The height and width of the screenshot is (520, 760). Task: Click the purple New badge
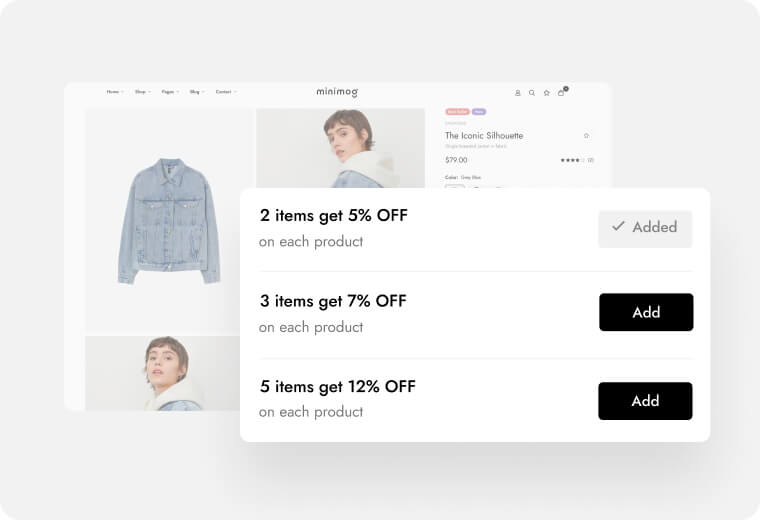[479, 111]
